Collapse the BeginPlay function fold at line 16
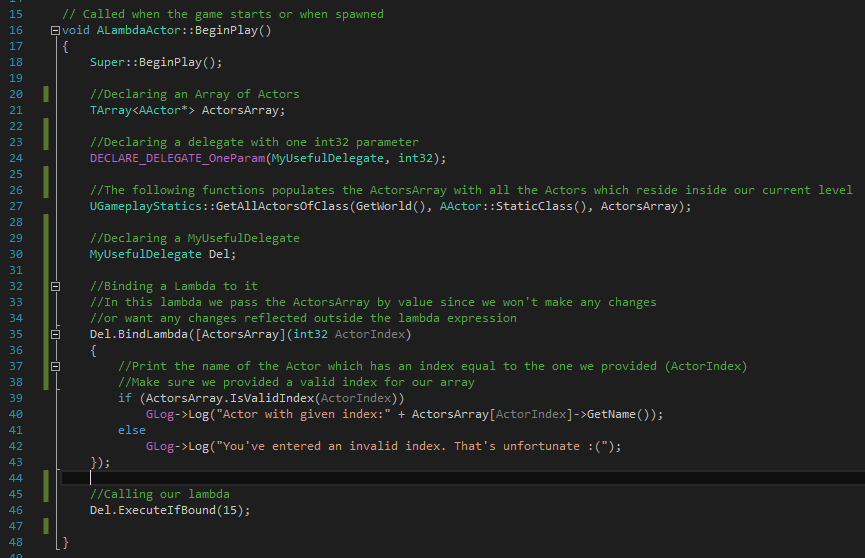Viewport: 865px width, 558px height. pos(55,30)
